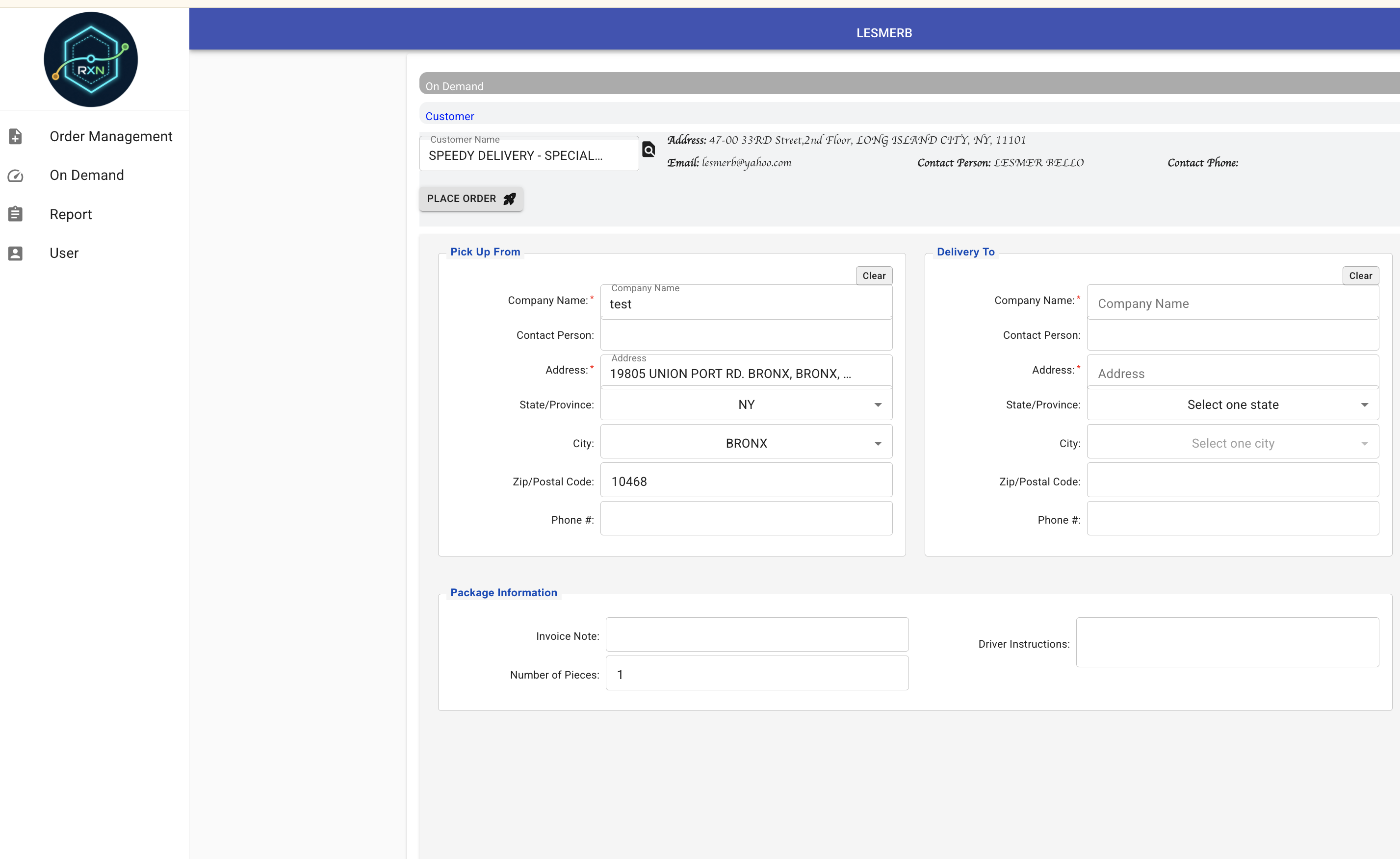
Task: Open Order Management menu item
Action: coord(94,136)
